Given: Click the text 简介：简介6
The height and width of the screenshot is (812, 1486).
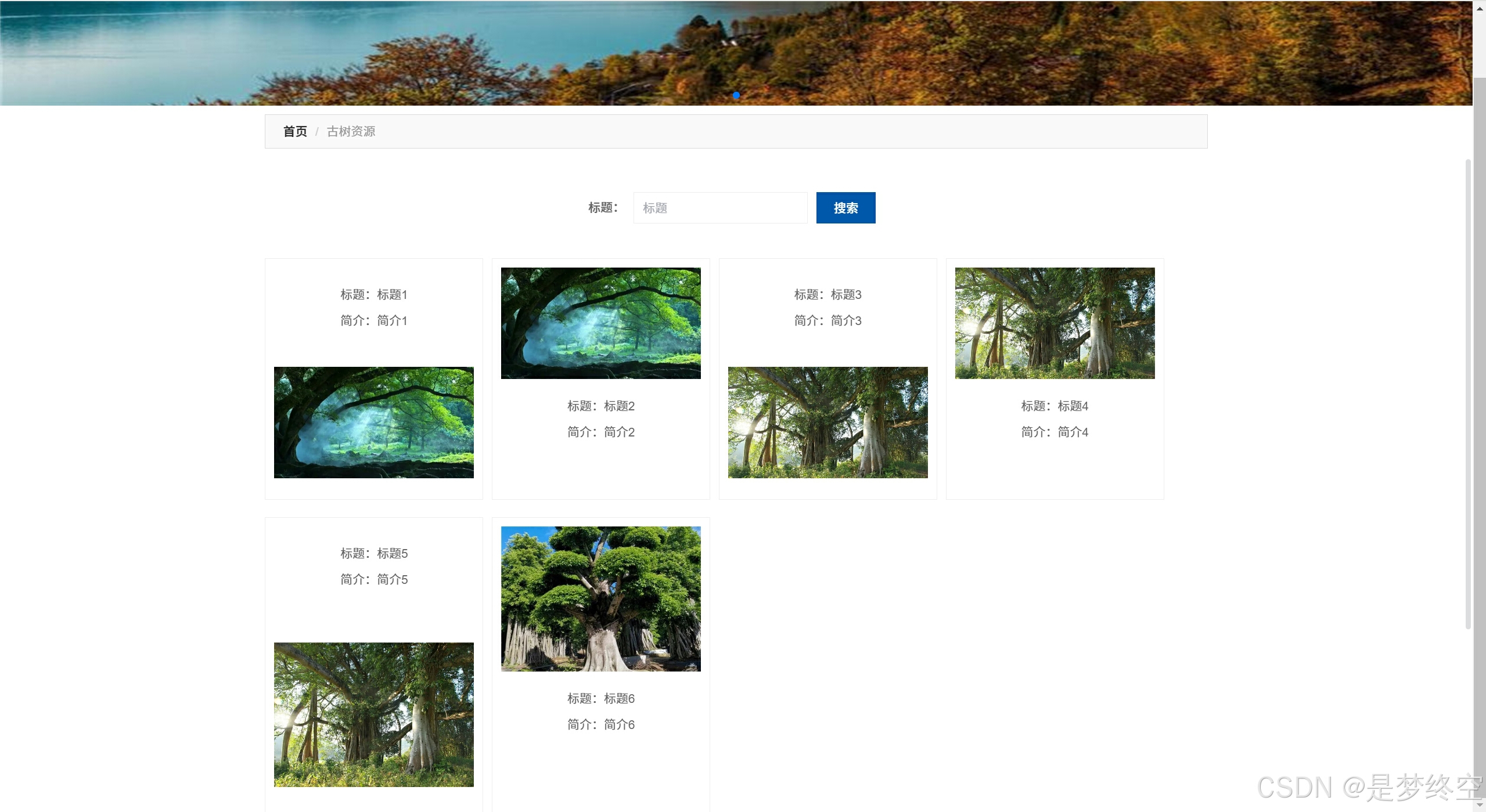Looking at the screenshot, I should 601,724.
